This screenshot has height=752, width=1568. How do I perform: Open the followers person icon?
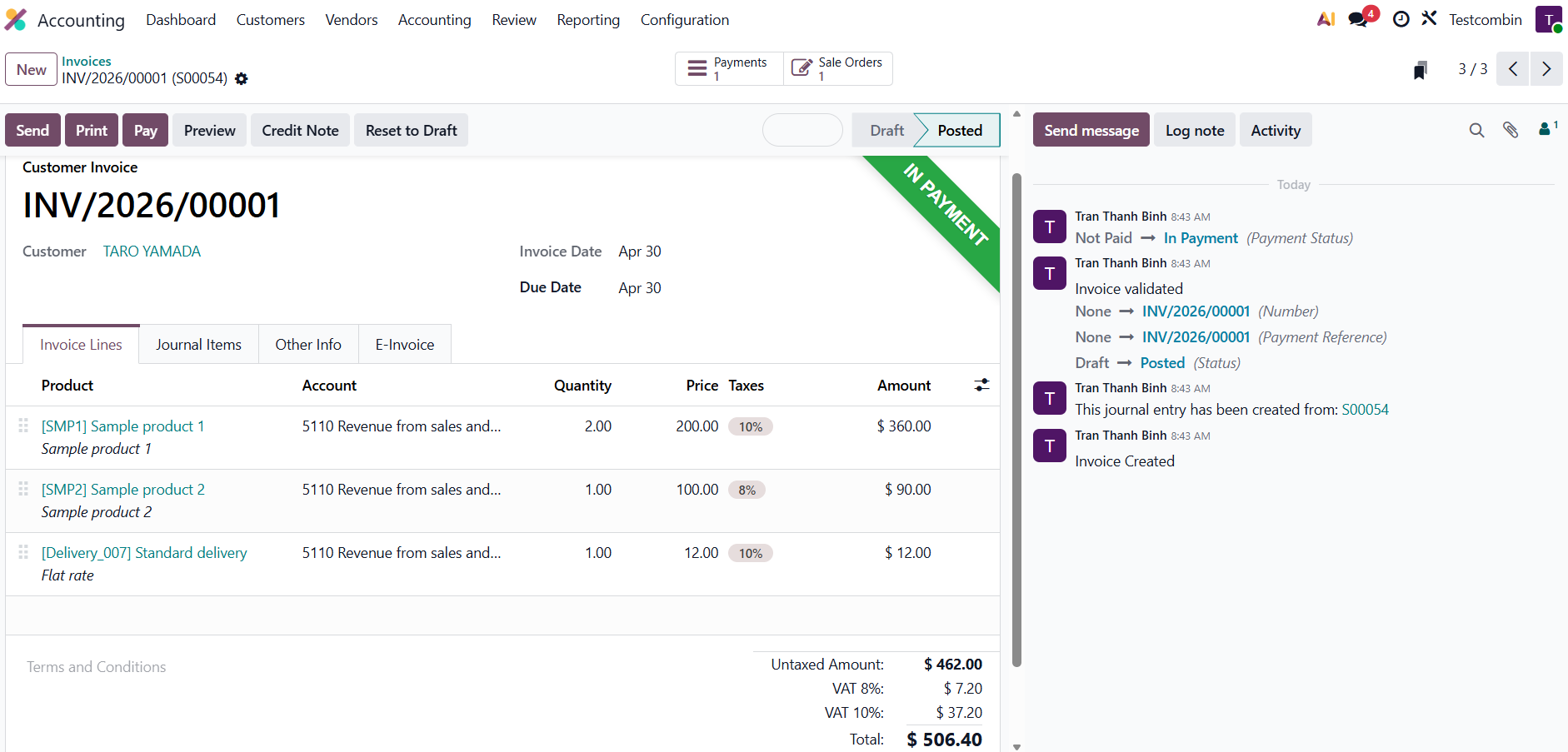coord(1546,129)
